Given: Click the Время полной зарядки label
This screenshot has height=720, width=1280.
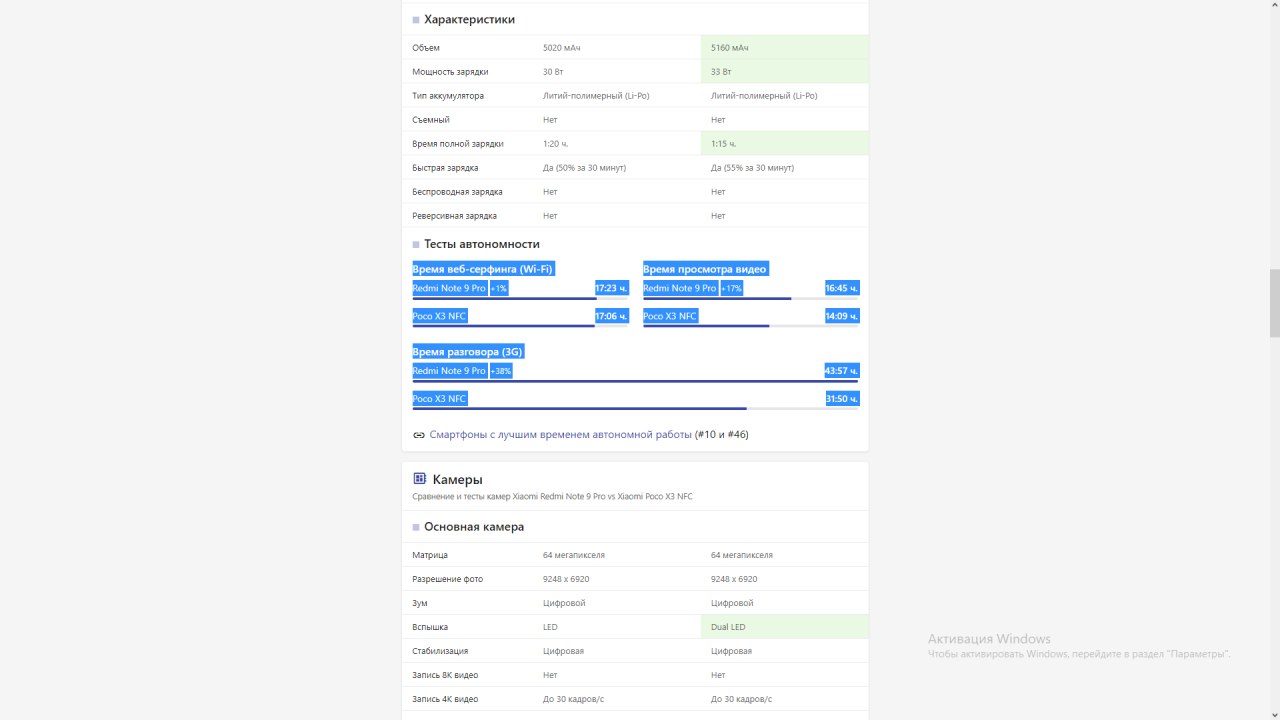Looking at the screenshot, I should pyautogui.click(x=458, y=144).
